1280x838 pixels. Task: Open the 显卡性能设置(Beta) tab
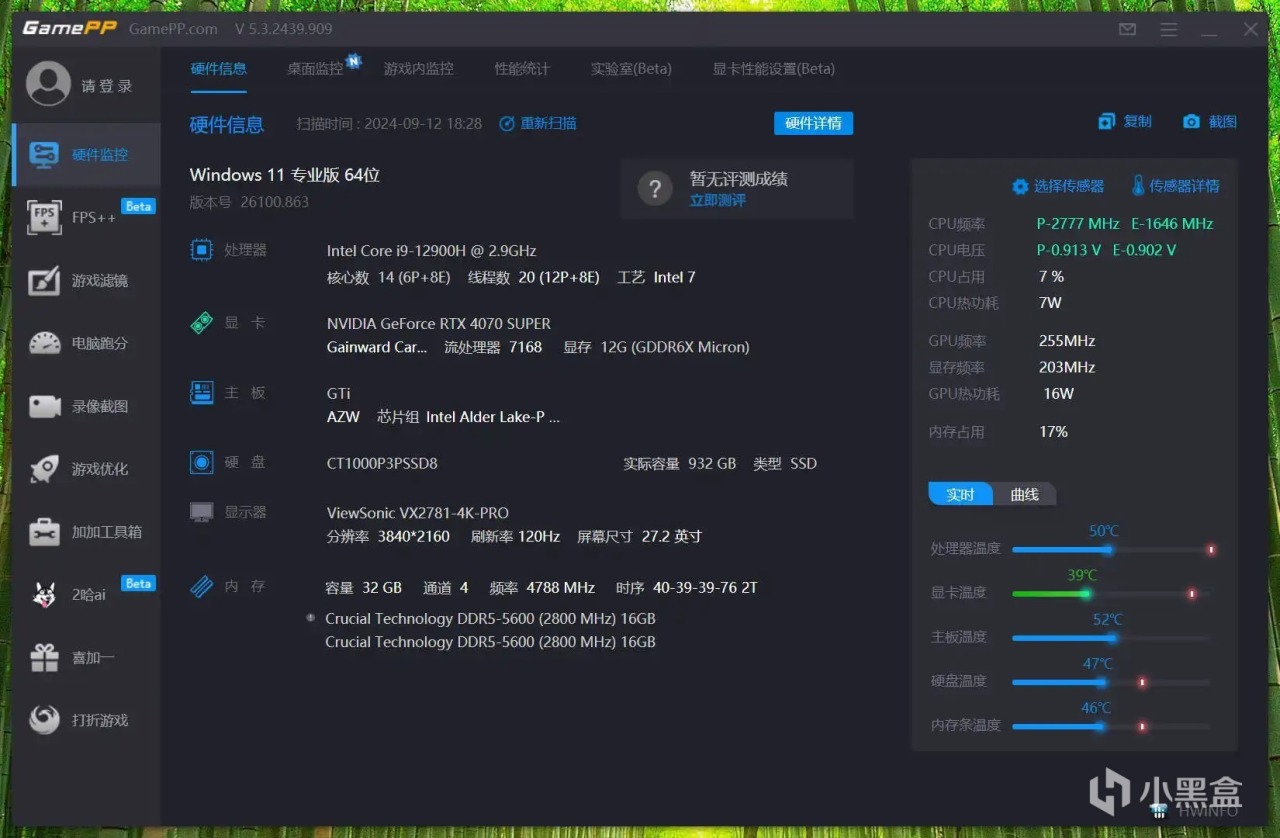[773, 69]
